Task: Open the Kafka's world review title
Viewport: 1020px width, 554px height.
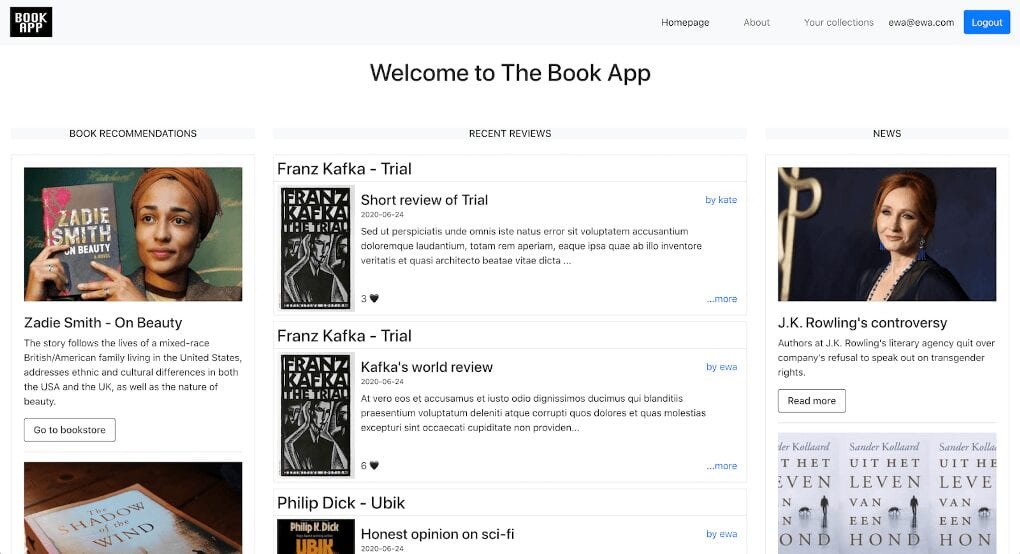Action: coord(427,367)
